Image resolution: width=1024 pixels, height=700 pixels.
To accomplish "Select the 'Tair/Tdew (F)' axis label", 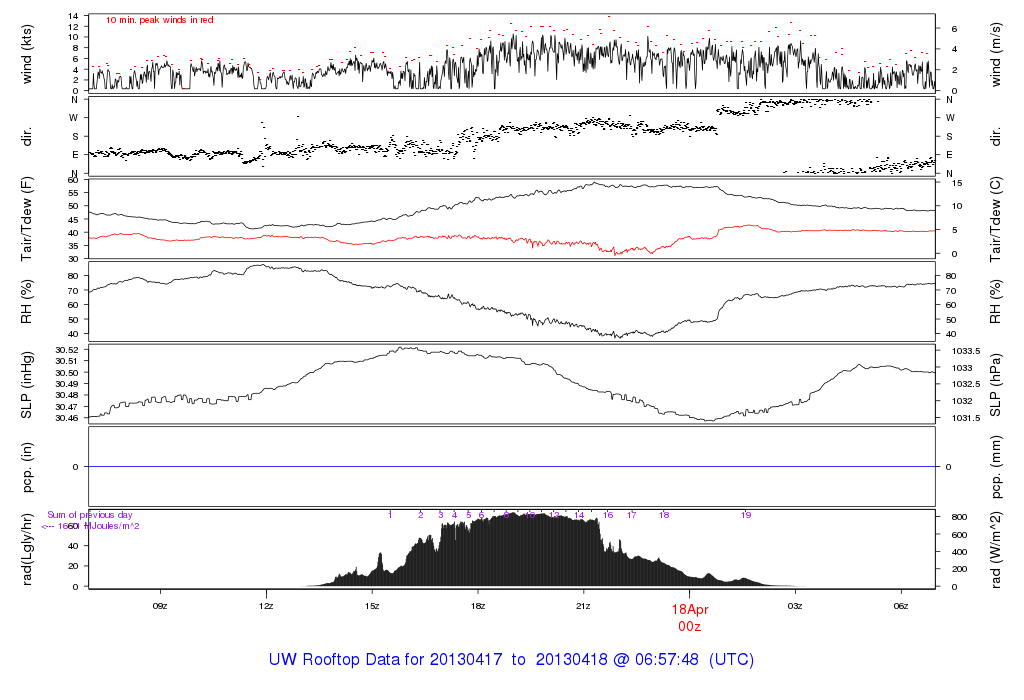I will point(28,219).
